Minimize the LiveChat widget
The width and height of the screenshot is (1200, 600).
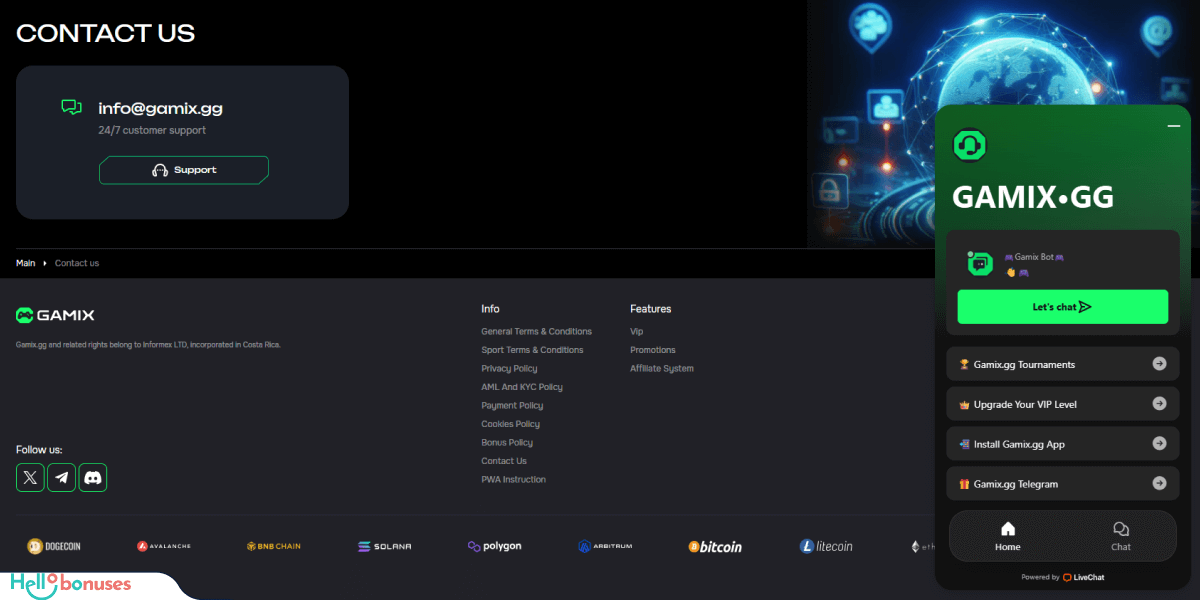point(1174,126)
